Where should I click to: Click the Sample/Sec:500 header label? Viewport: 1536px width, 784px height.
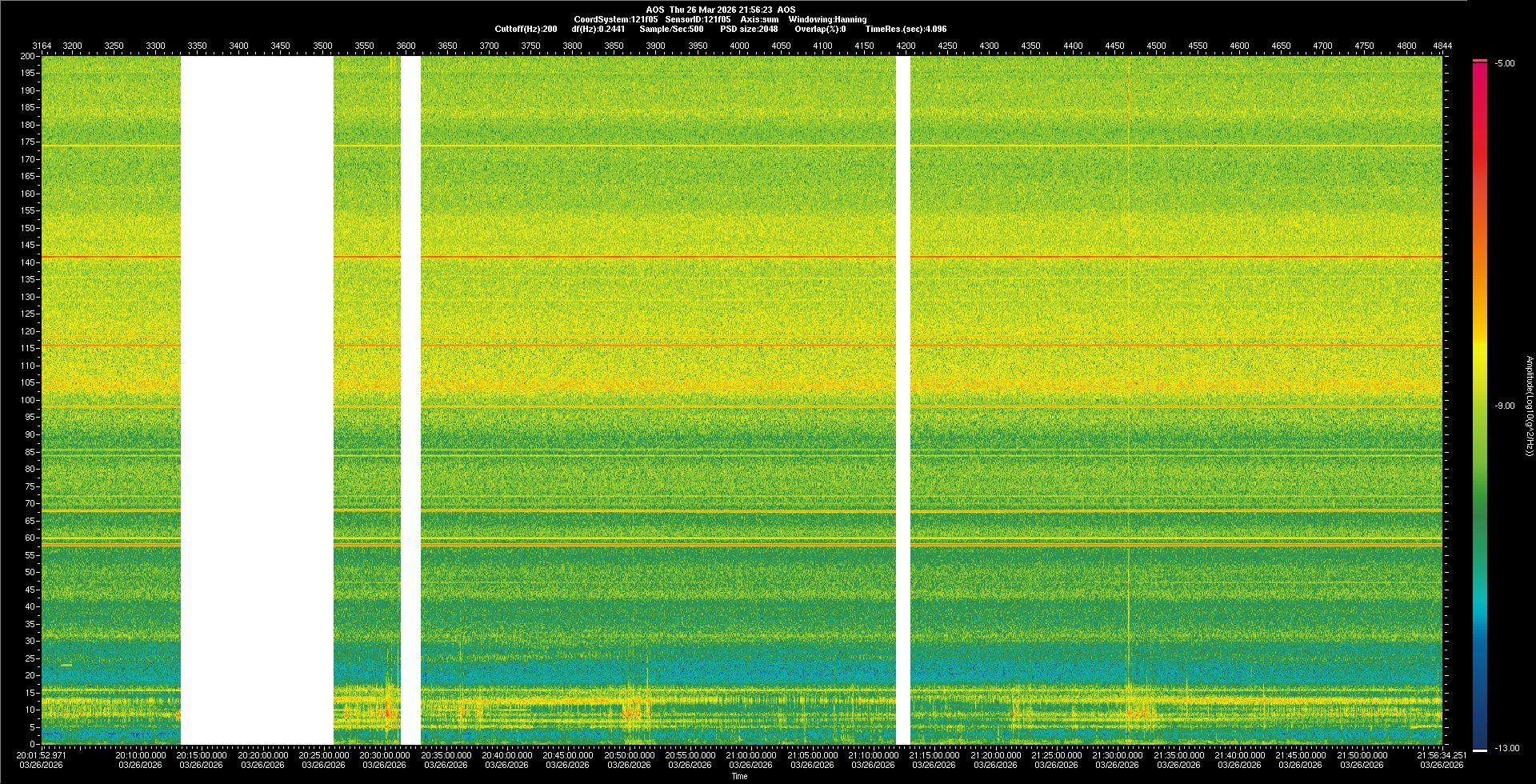point(671,29)
